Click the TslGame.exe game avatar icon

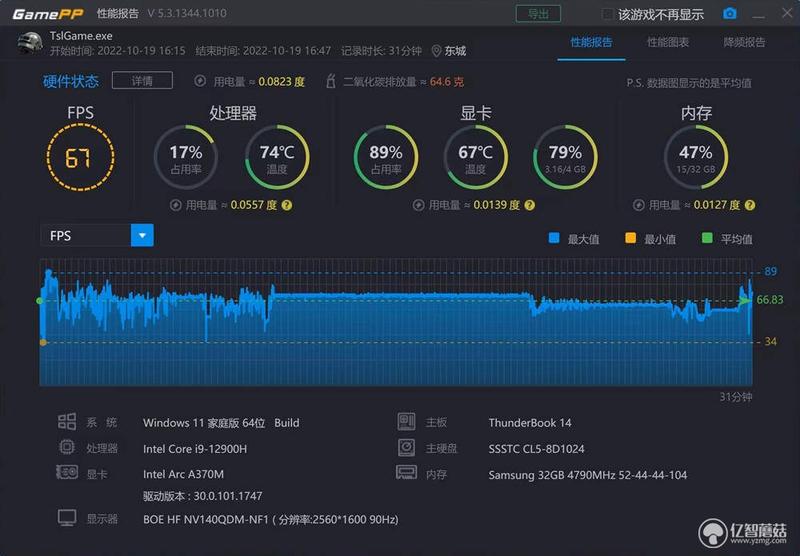pyautogui.click(x=30, y=43)
